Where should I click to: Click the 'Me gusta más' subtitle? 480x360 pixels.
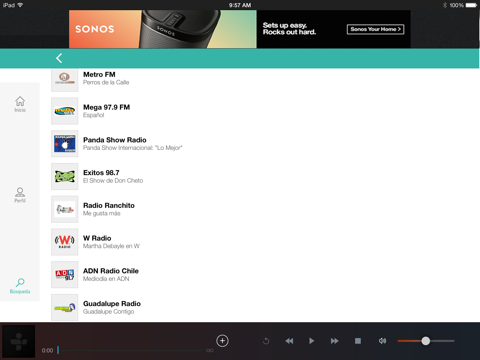[102, 213]
